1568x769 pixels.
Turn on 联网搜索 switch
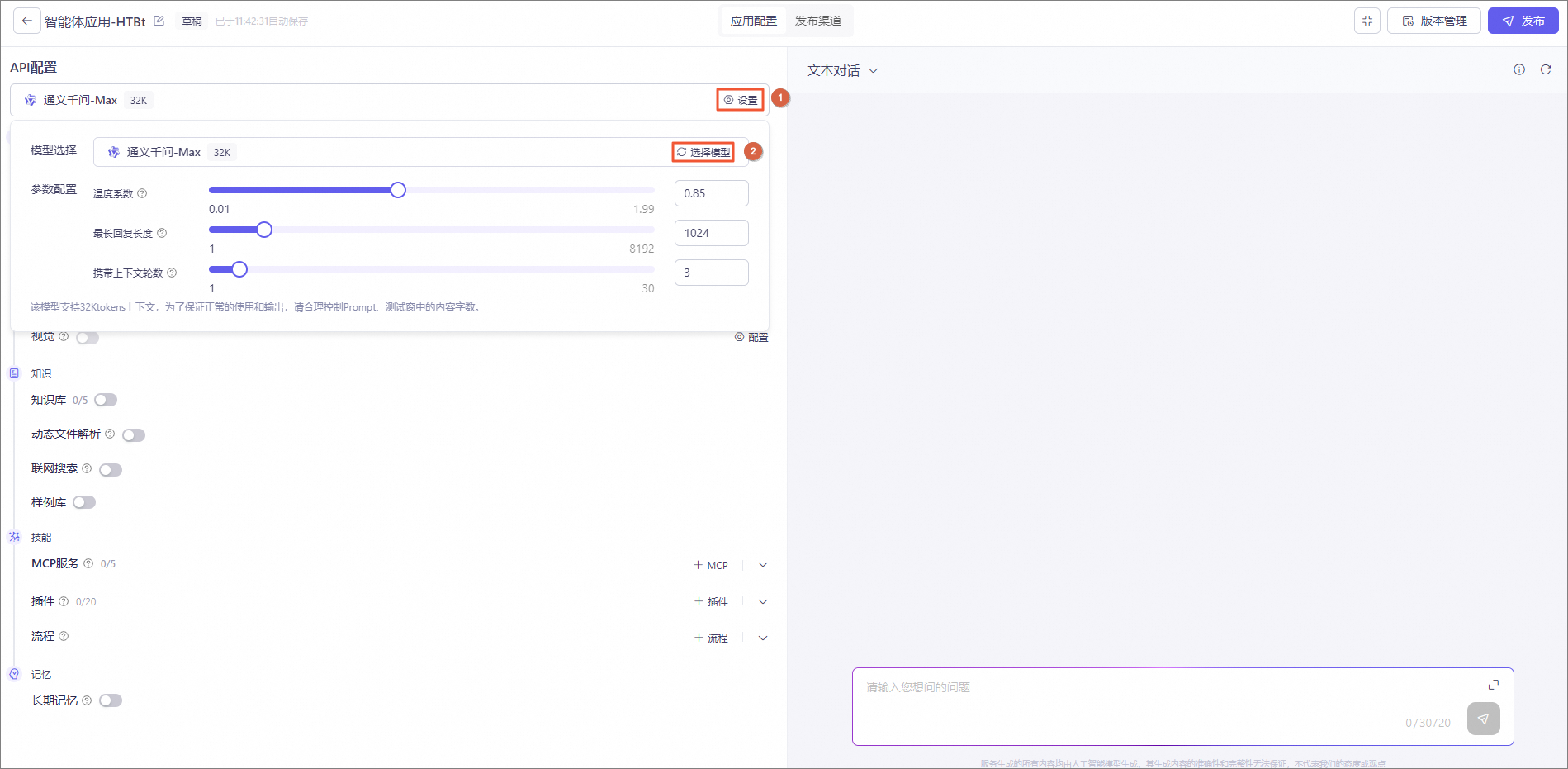click(x=111, y=469)
